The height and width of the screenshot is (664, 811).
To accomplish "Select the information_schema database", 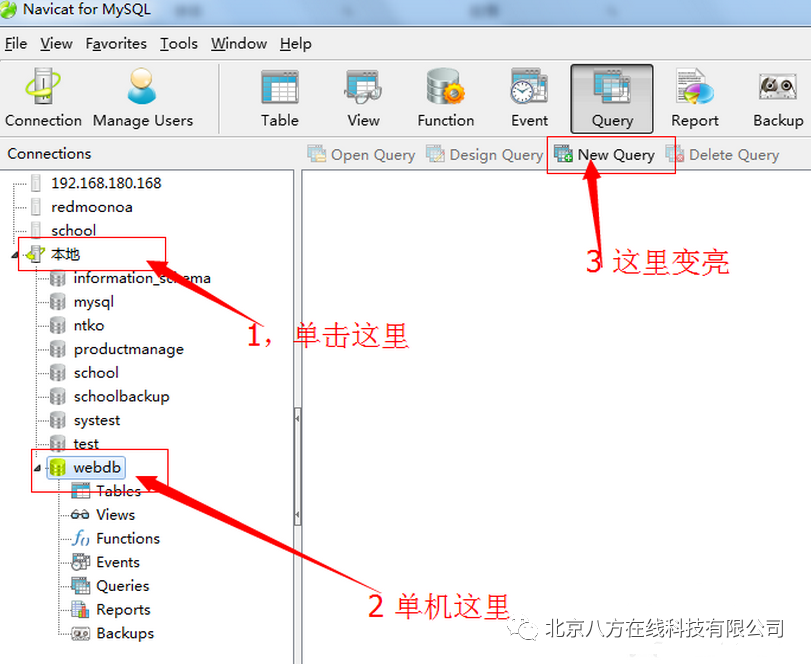I will (x=142, y=278).
